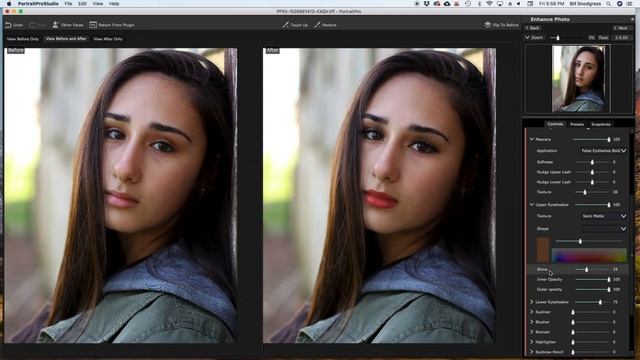
Task: Click the cloud upload menu bar icon
Action: (x=447, y=4)
